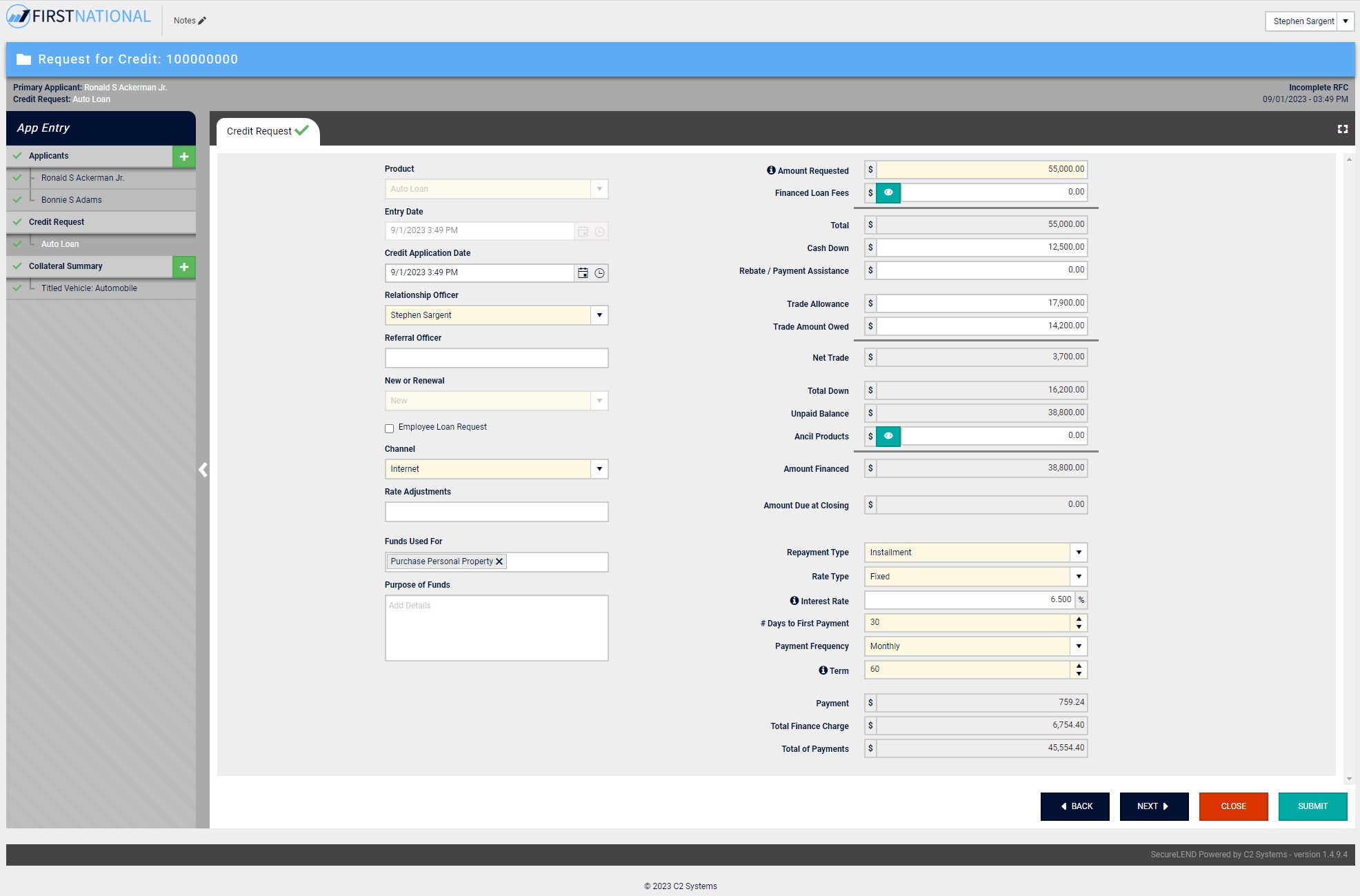1360x896 pixels.
Task: Focus the Referral Officer field
Action: (x=497, y=358)
